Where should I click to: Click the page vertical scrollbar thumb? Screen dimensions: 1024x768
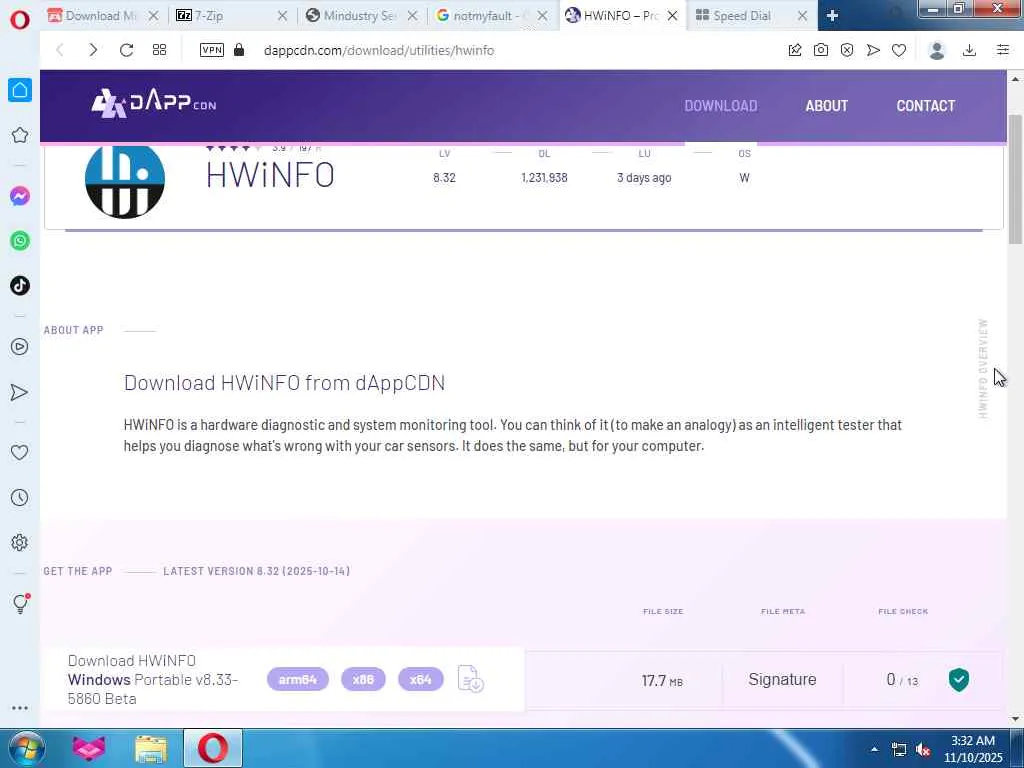tap(1016, 178)
